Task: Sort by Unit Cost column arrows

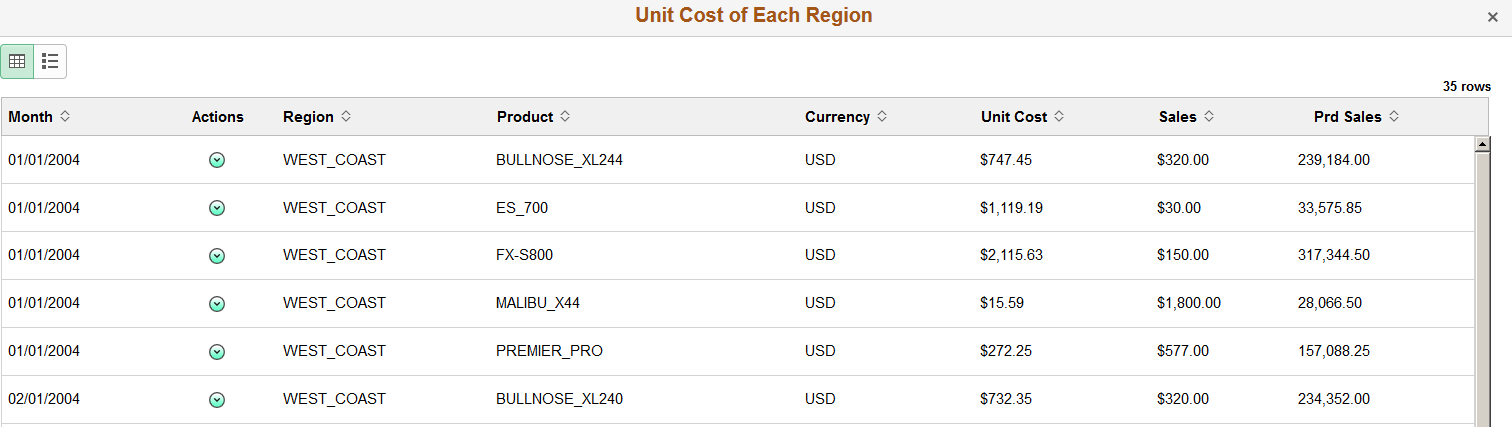Action: [x=1059, y=117]
